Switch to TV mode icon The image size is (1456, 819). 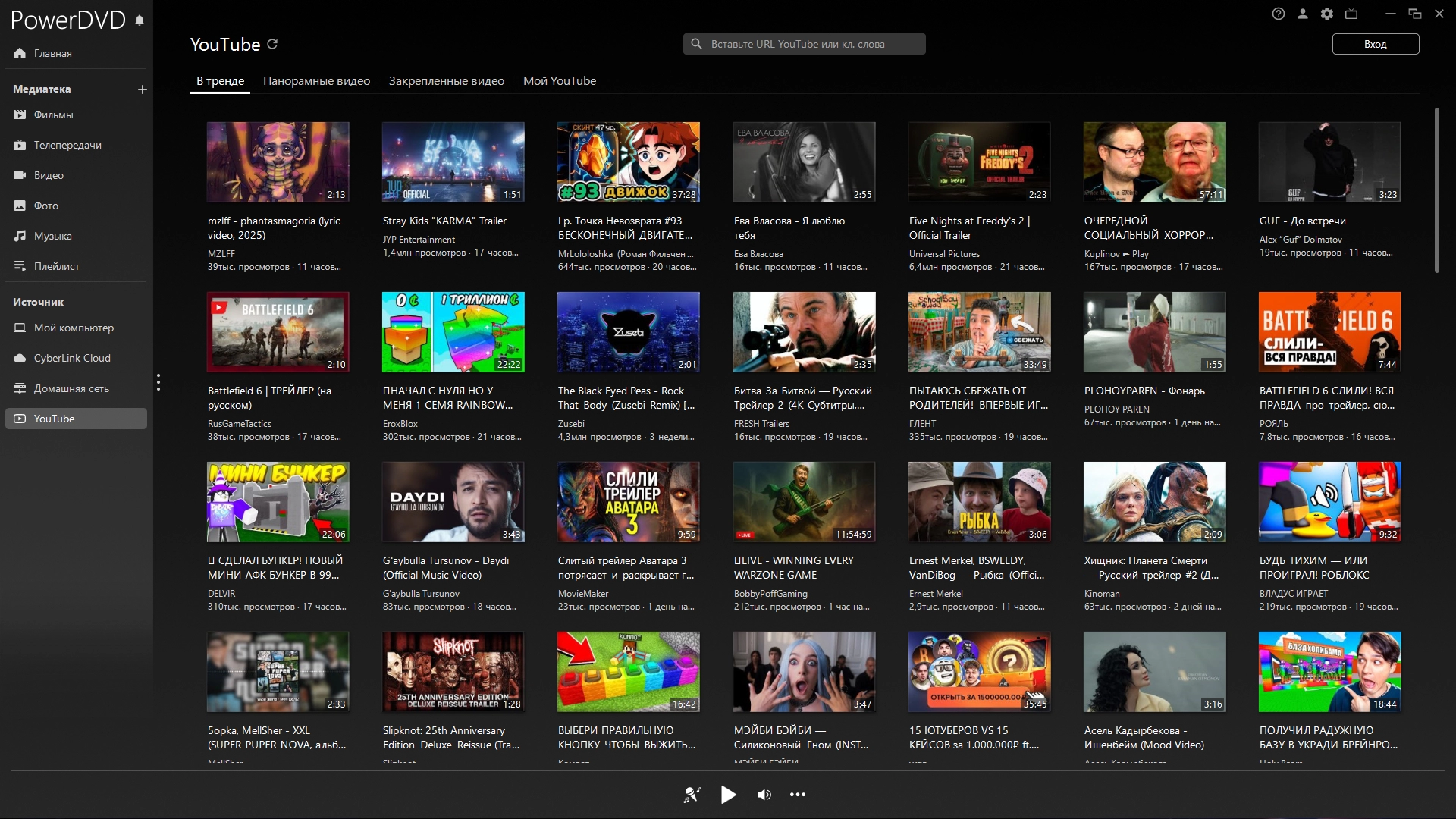tap(1351, 14)
